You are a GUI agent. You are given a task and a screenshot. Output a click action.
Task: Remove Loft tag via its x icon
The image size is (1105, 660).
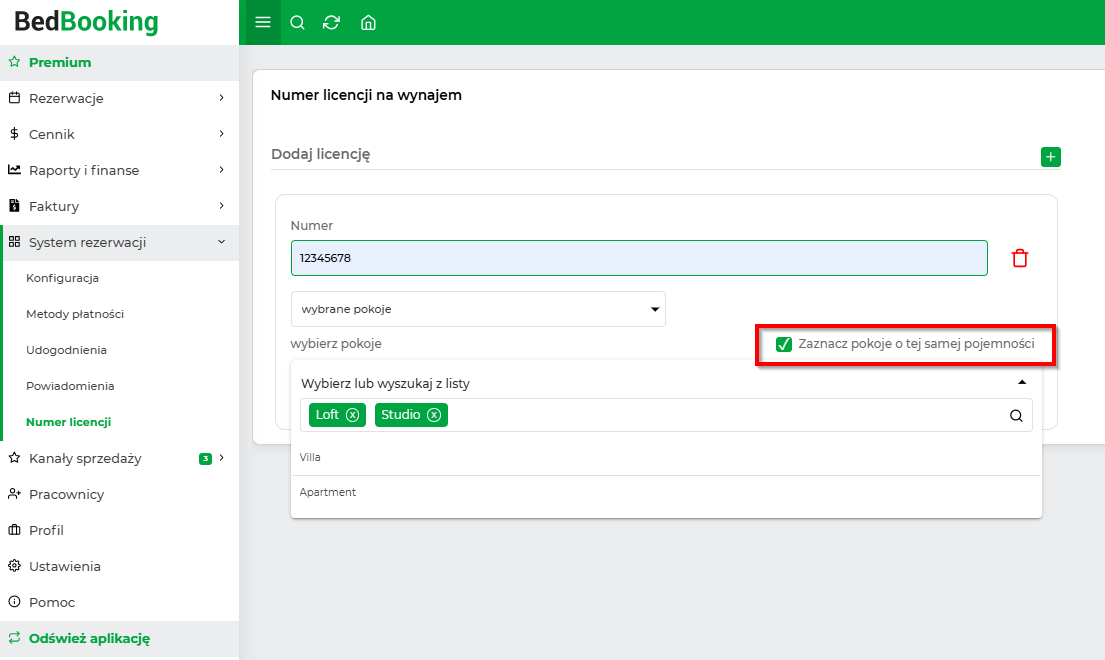(x=352, y=415)
